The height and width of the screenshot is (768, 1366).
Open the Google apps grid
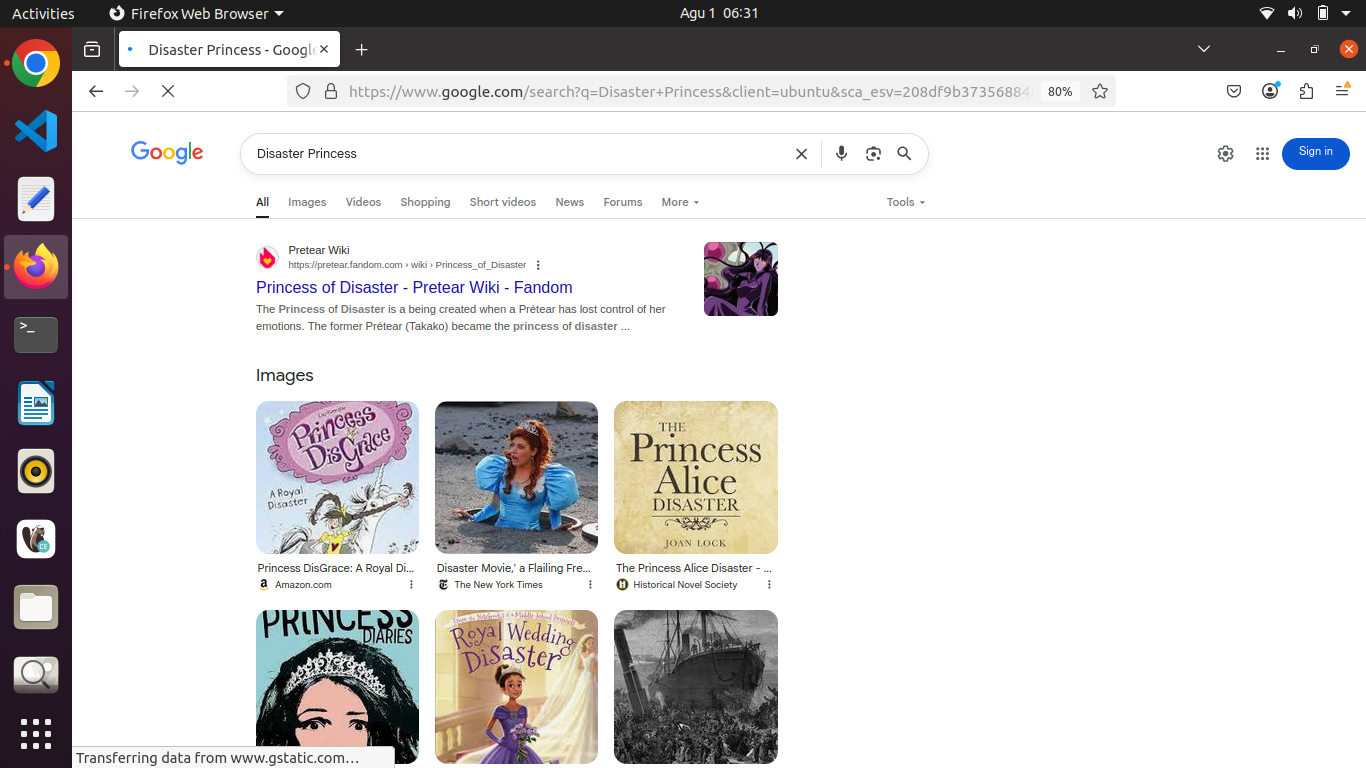tap(1262, 154)
